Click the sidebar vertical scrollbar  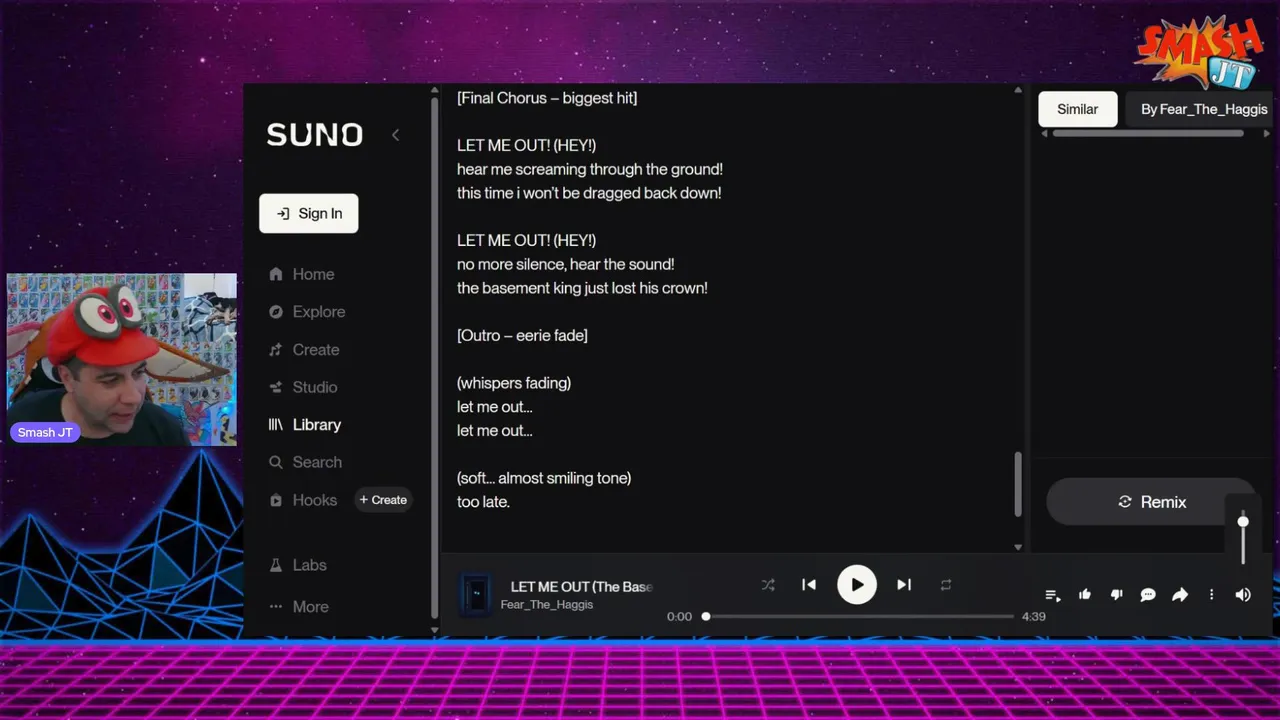(434, 358)
